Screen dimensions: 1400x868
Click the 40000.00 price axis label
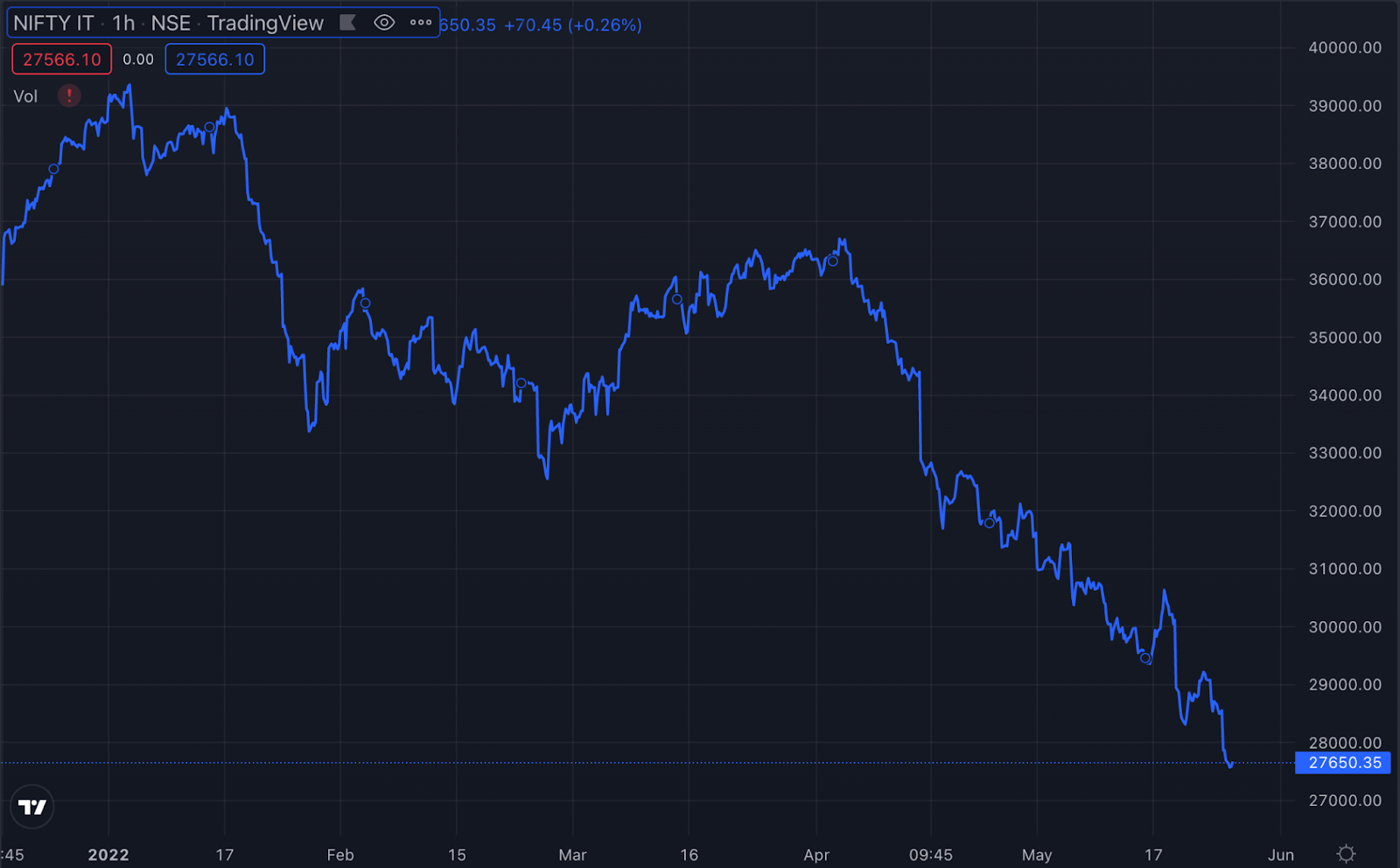point(1346,48)
